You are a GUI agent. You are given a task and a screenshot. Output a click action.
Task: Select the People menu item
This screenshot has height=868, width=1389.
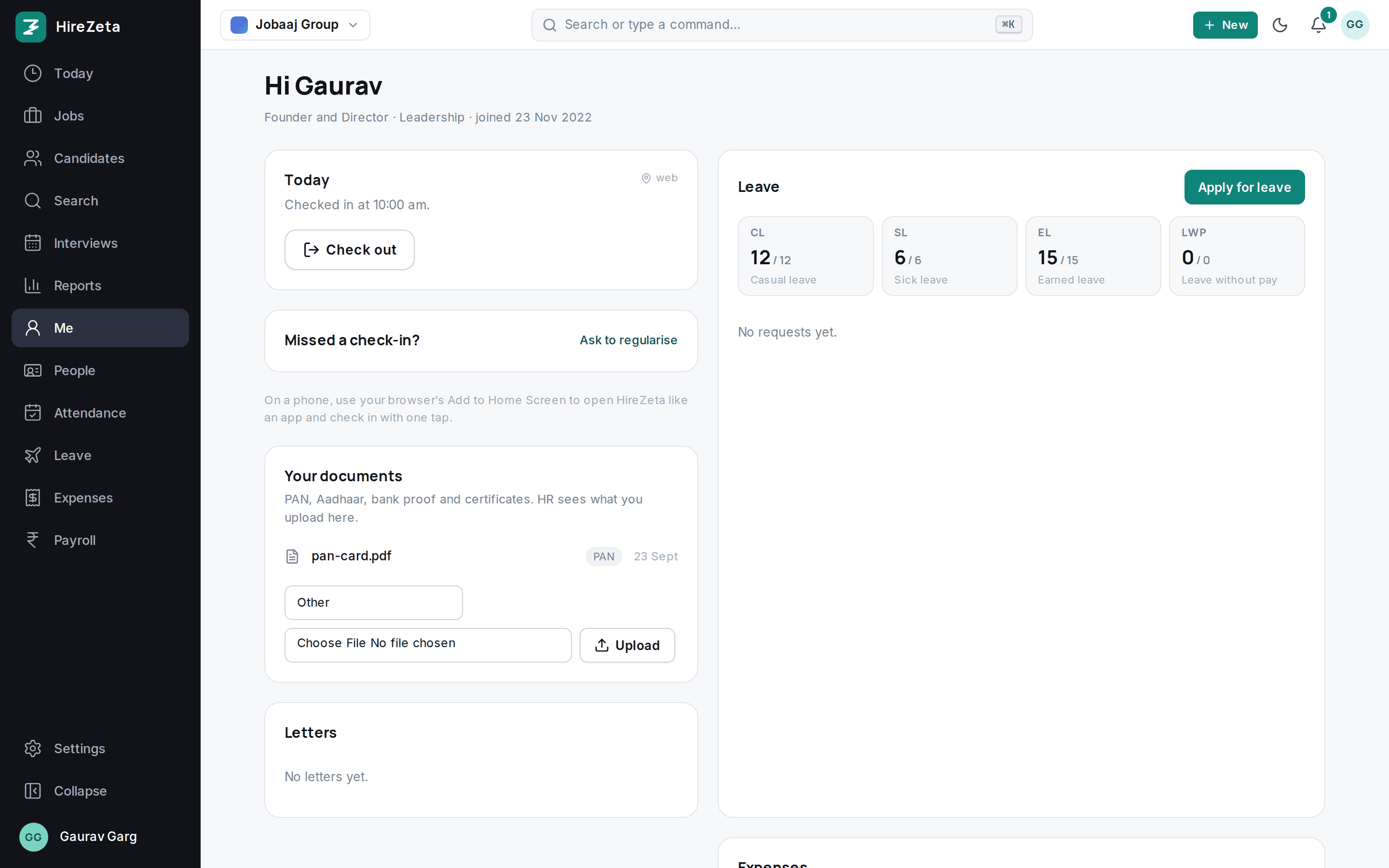pyautogui.click(x=100, y=370)
